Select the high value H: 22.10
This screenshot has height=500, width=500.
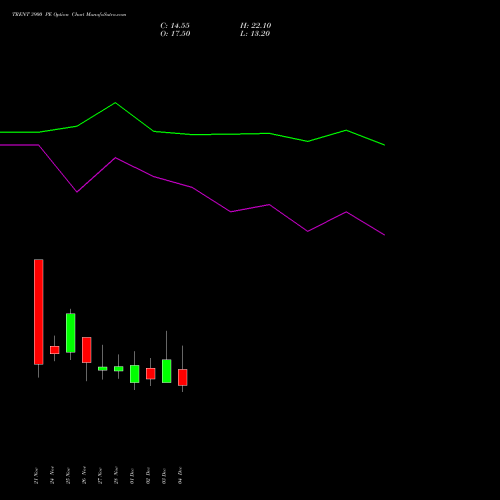(x=255, y=26)
